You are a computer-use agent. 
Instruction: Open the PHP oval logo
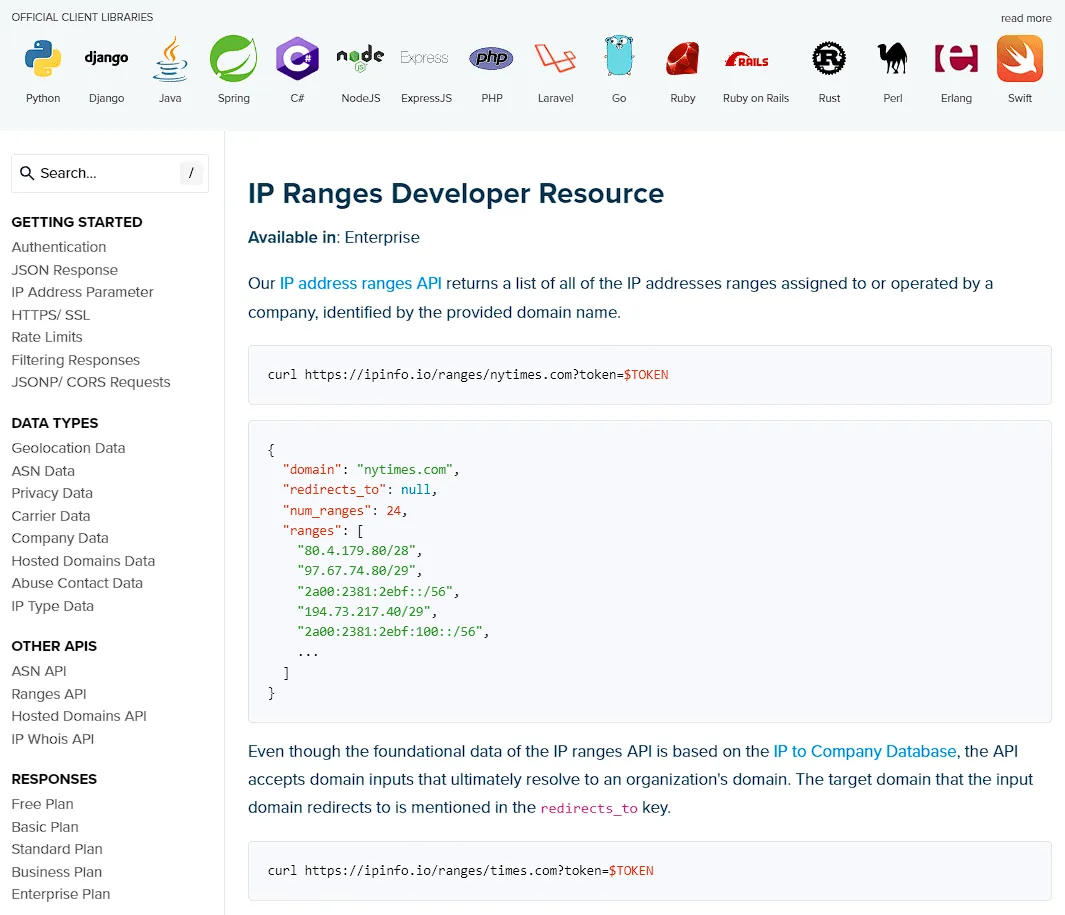[491, 58]
